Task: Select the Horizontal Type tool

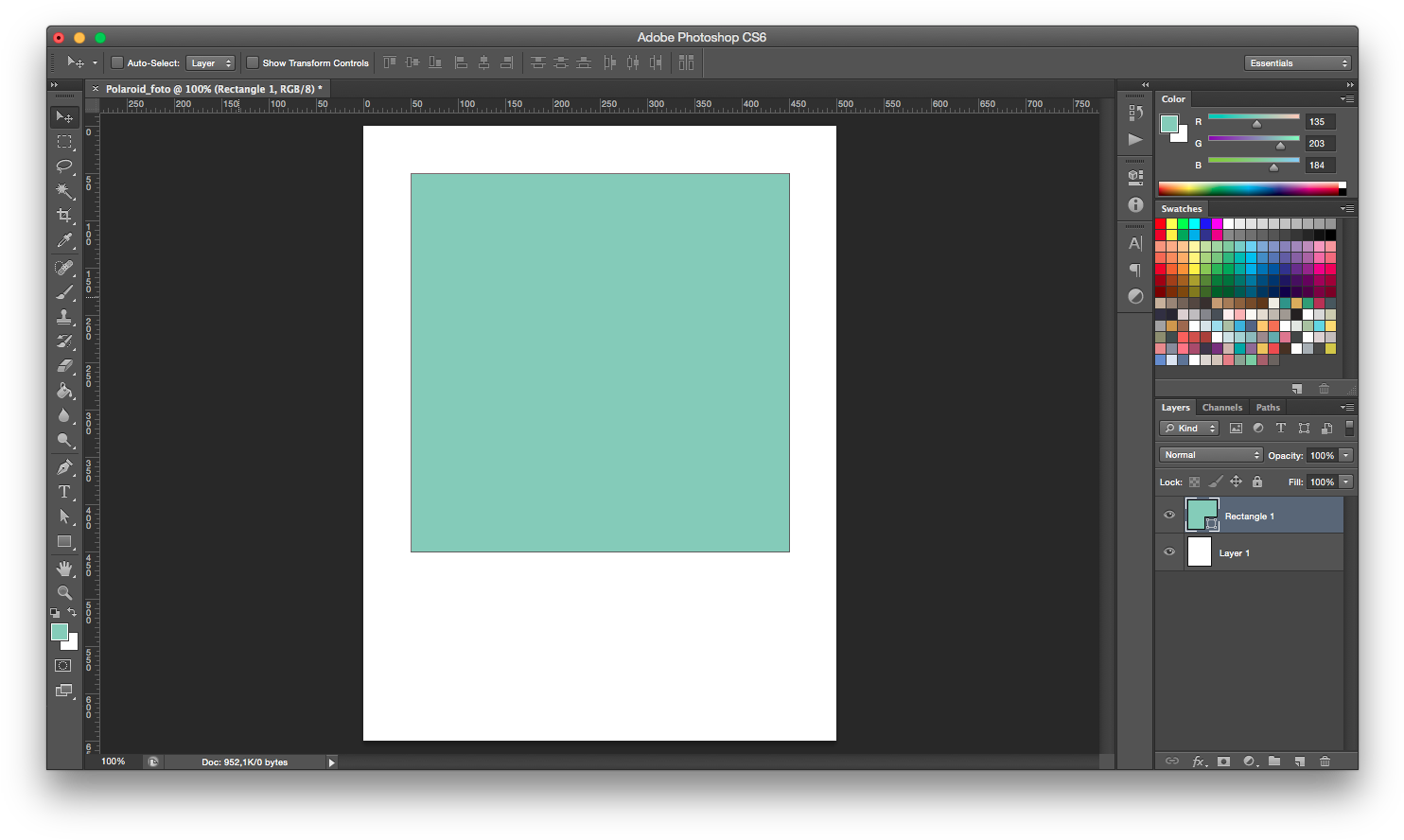Action: coord(64,492)
